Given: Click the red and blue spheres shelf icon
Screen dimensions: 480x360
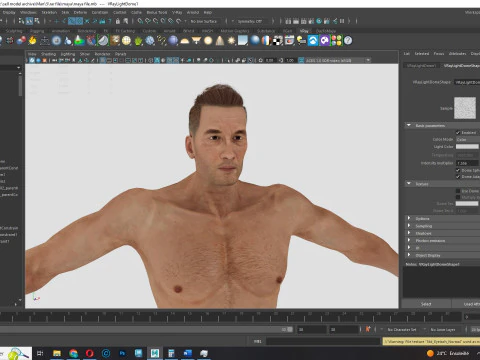Looking at the screenshot, I should (21, 41).
